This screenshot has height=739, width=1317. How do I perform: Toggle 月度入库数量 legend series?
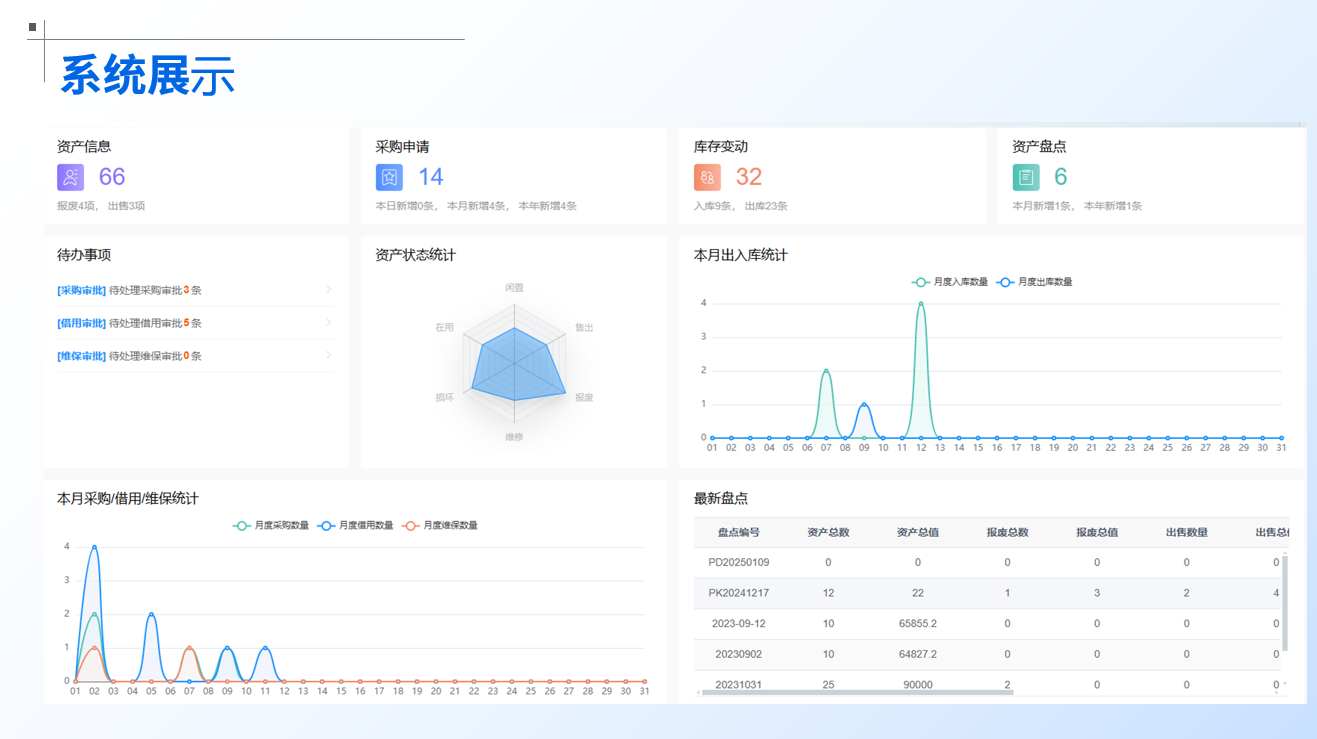click(949, 282)
